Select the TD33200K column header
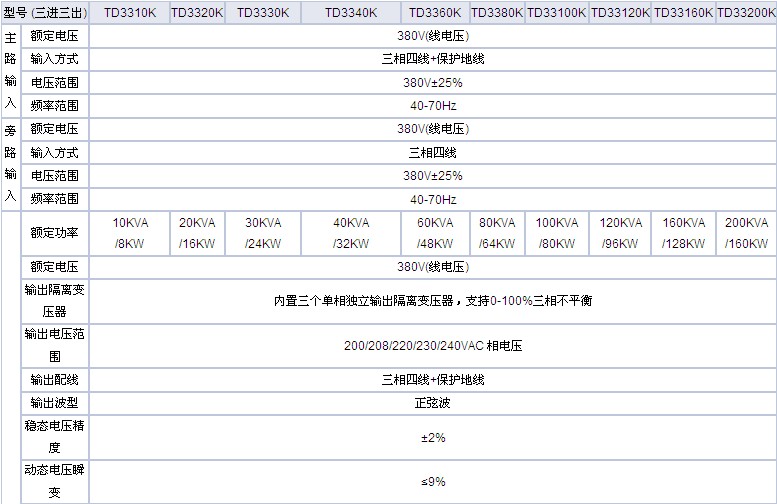Viewport: 777px width, 504px height. (x=746, y=13)
